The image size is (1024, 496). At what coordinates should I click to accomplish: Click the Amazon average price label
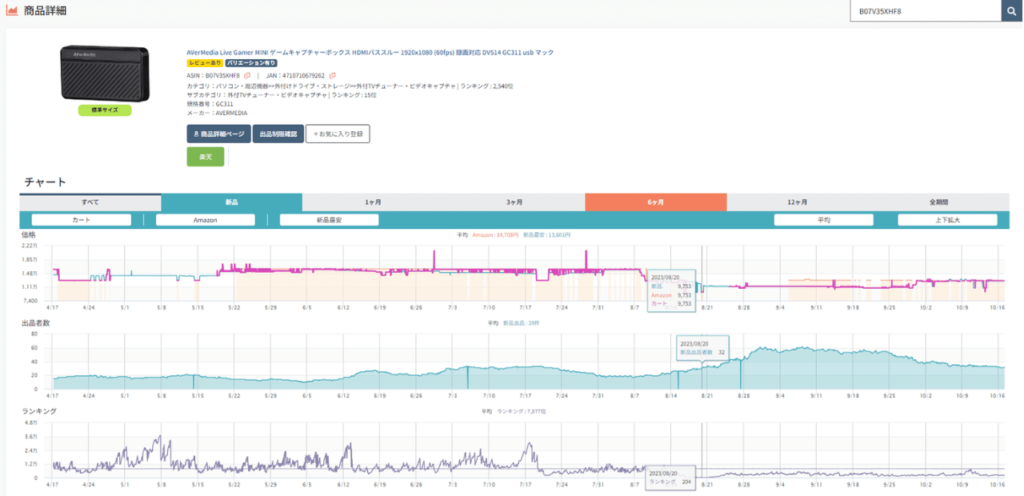(x=494, y=234)
